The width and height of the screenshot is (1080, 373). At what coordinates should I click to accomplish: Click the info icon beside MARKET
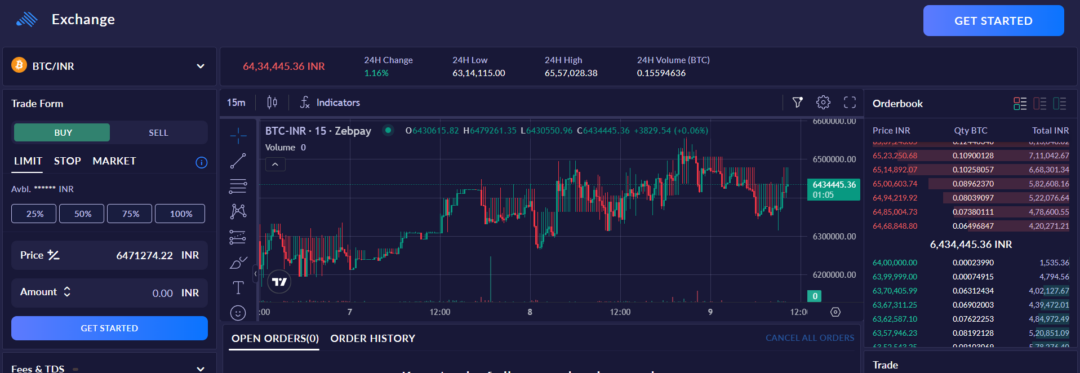click(202, 162)
